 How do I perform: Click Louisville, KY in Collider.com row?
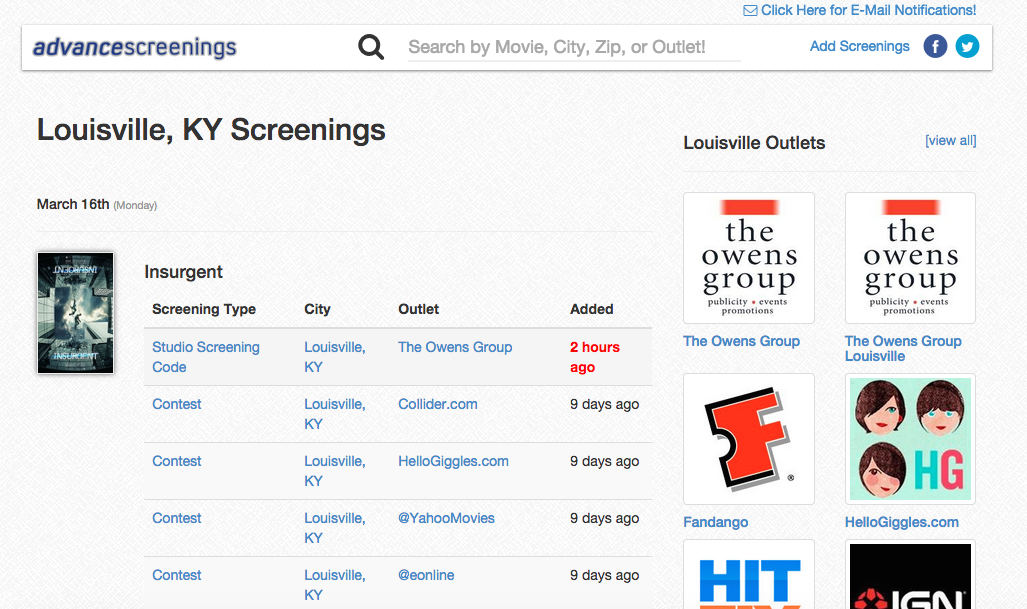click(x=335, y=414)
